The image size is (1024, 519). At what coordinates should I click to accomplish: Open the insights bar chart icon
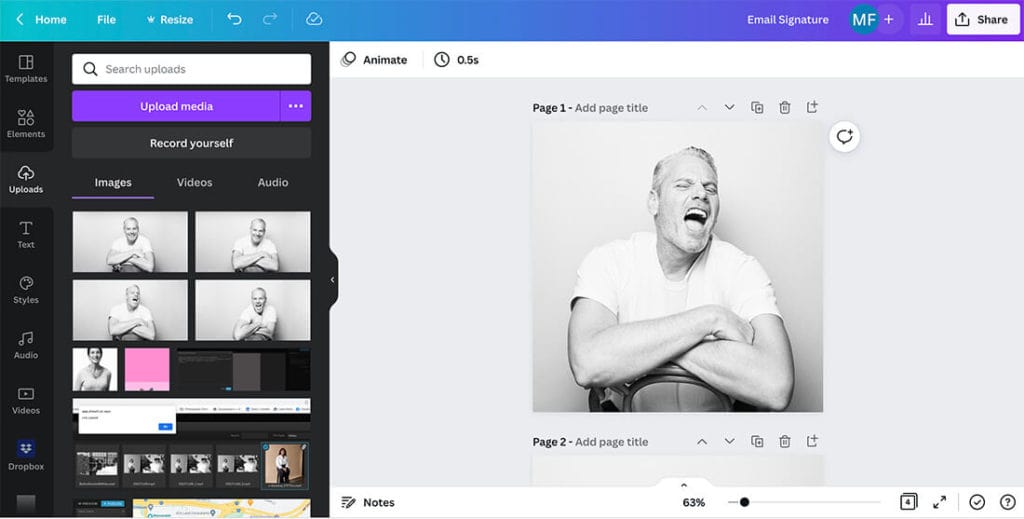[x=925, y=20]
